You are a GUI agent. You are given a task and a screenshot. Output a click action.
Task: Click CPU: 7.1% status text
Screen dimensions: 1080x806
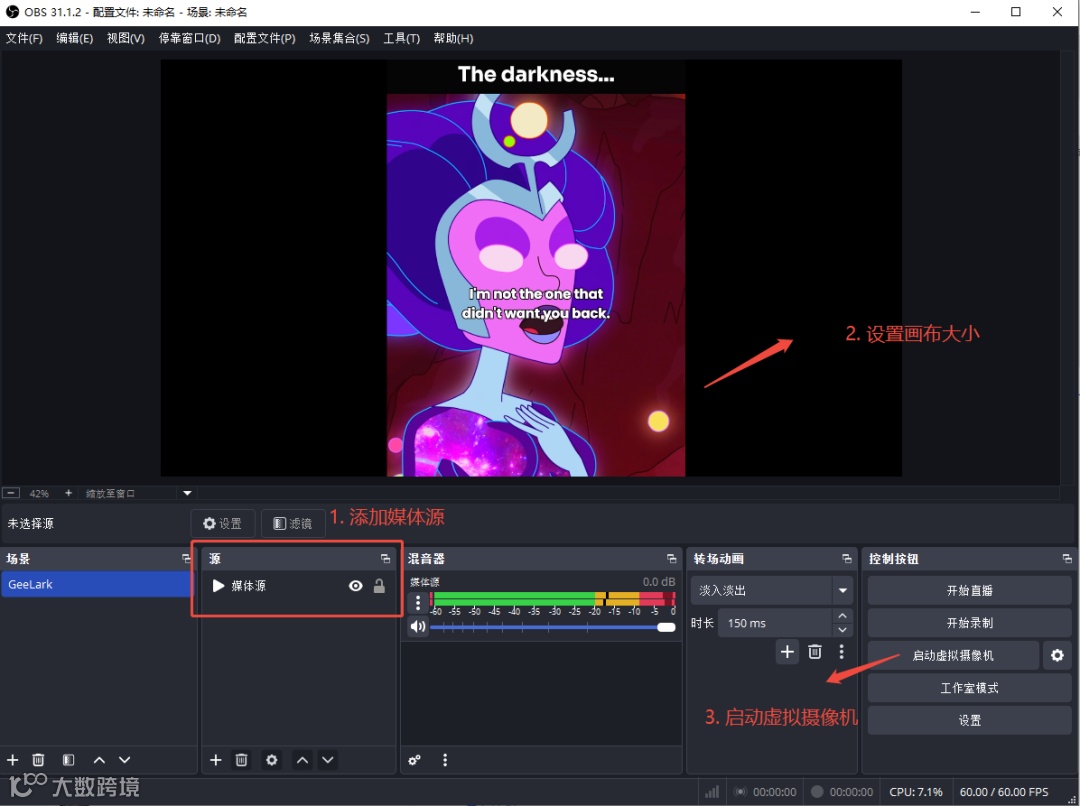pos(915,792)
